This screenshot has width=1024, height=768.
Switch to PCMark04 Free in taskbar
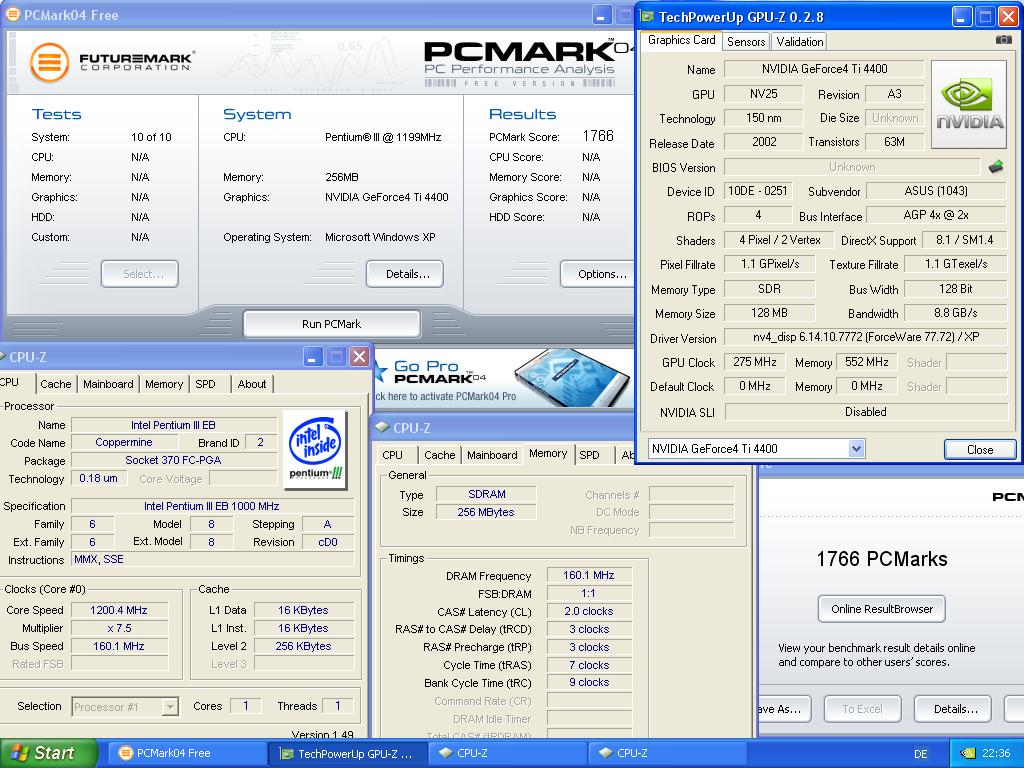click(x=186, y=753)
